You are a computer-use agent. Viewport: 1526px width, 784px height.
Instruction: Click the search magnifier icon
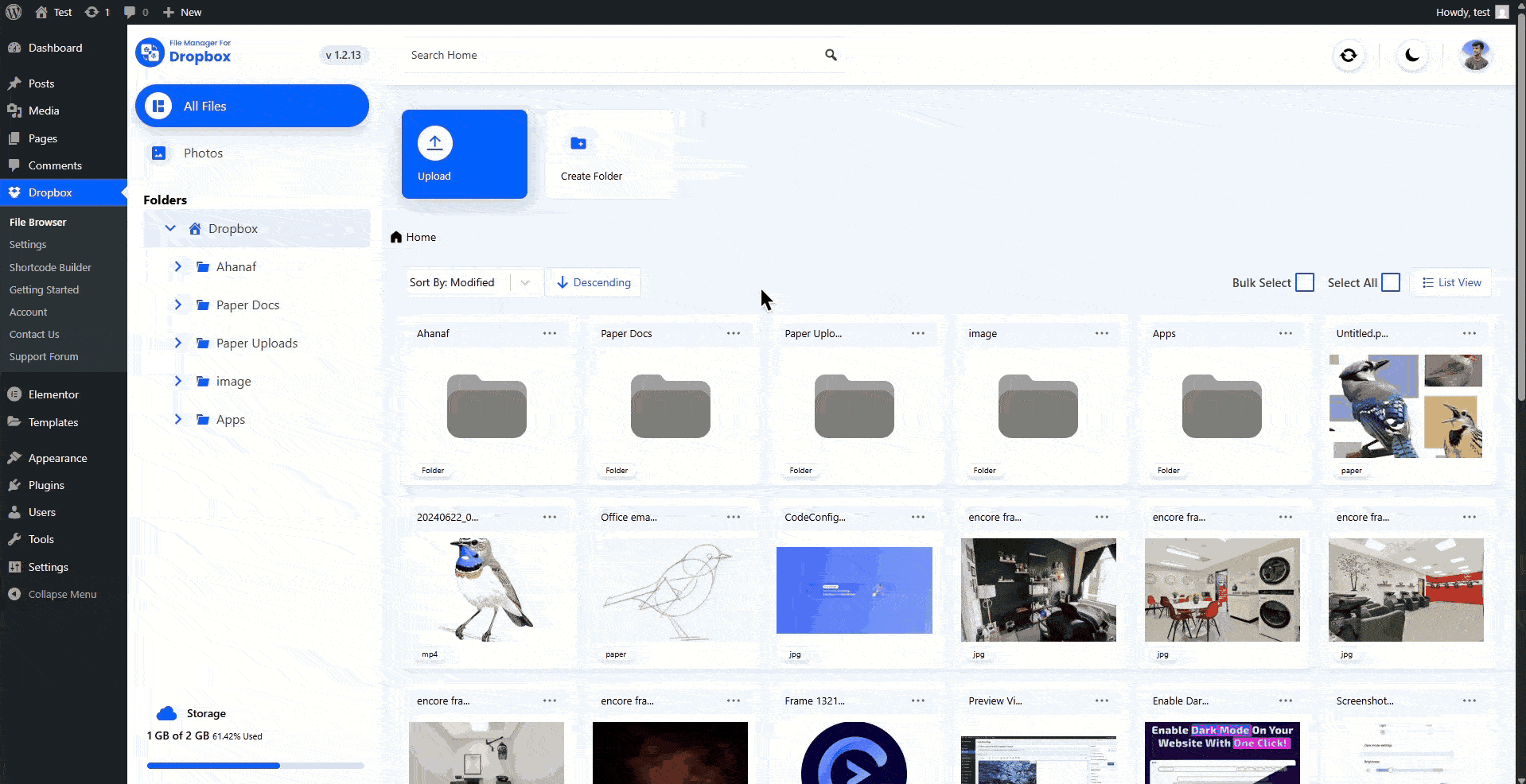click(x=831, y=55)
